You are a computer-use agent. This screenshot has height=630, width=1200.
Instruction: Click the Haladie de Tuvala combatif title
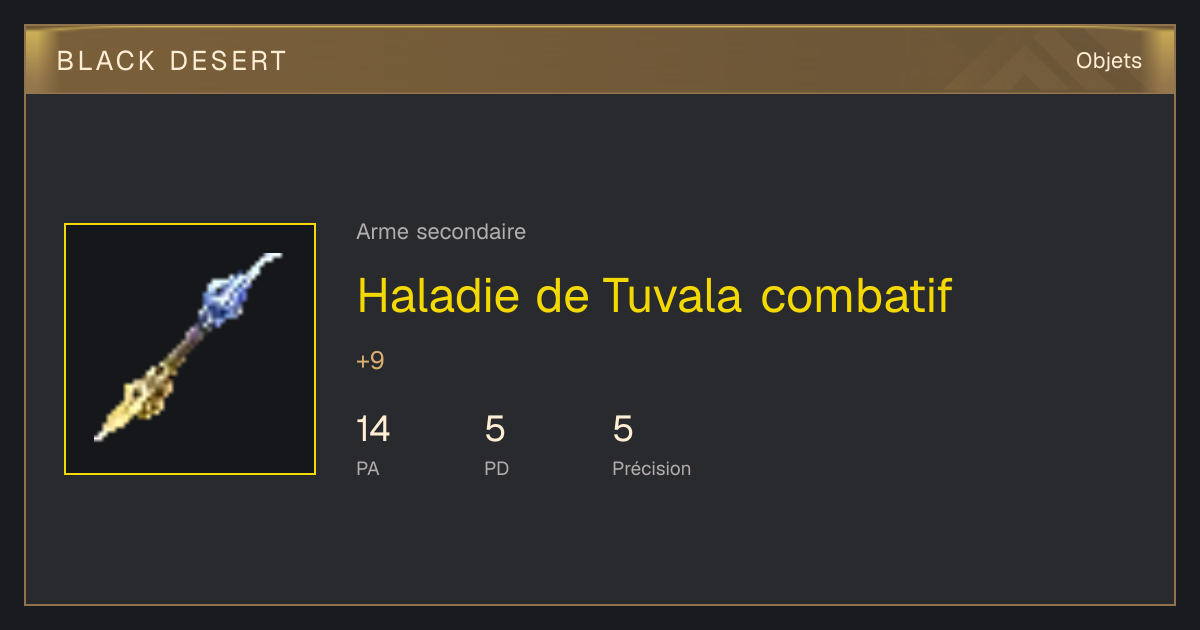pos(654,295)
